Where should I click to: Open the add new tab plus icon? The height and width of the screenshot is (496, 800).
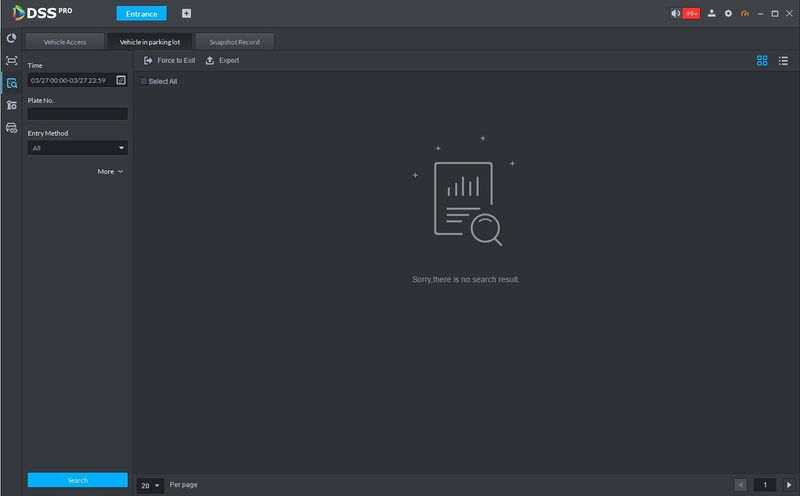pyautogui.click(x=186, y=14)
